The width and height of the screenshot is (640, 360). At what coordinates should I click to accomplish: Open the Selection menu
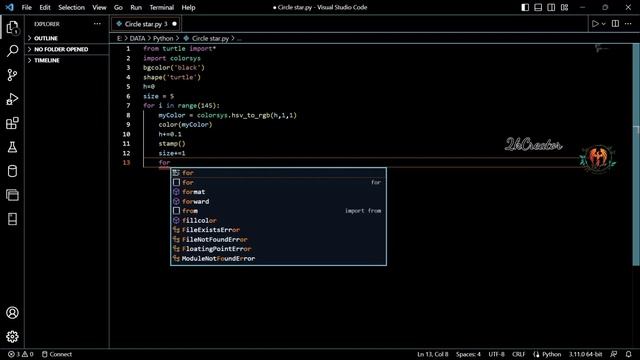click(x=71, y=7)
